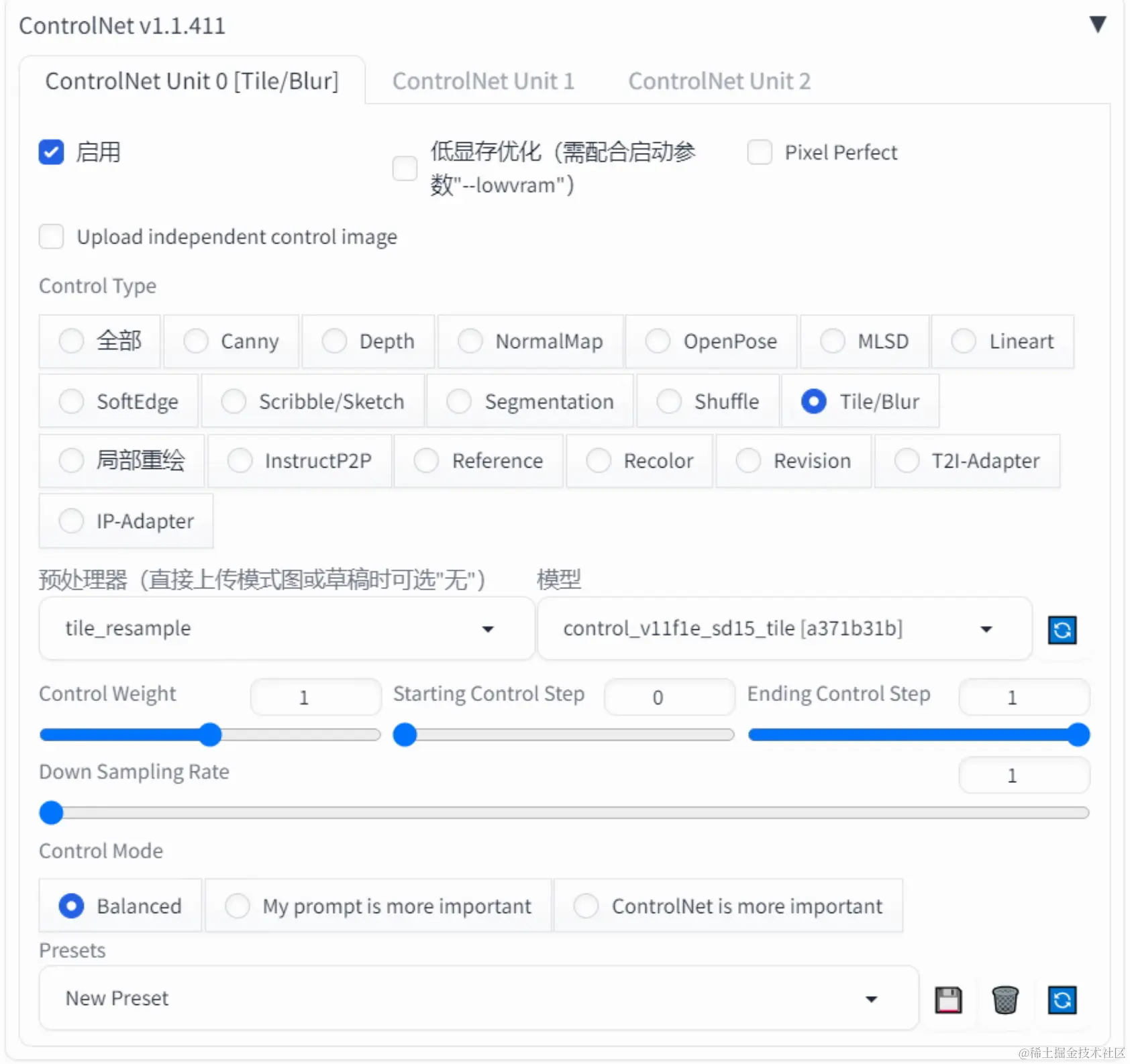This screenshot has width=1130, height=1064.
Task: Pick the NormalMap control type
Action: [x=531, y=341]
